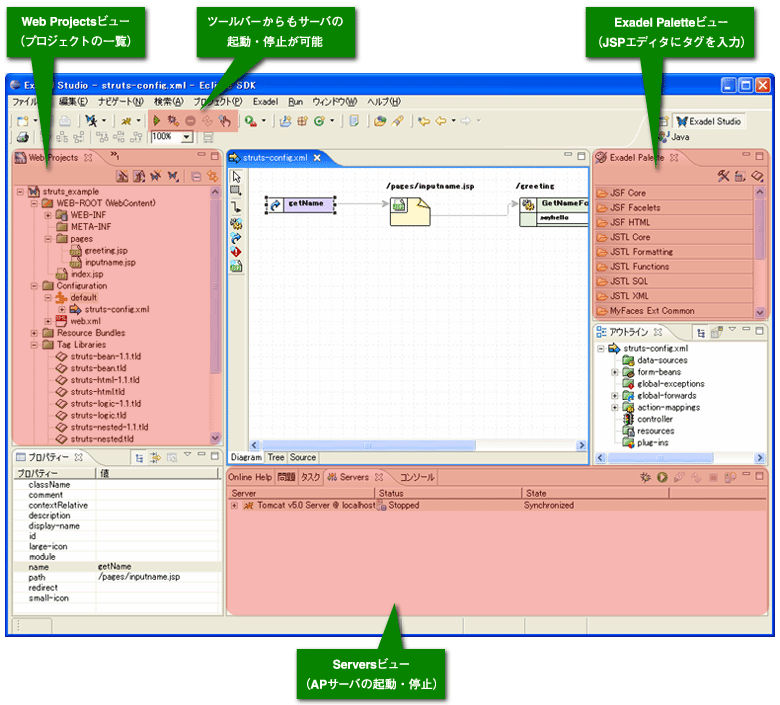The width and height of the screenshot is (780, 705).
Task: Start the server from the main toolbar
Action: [157, 120]
